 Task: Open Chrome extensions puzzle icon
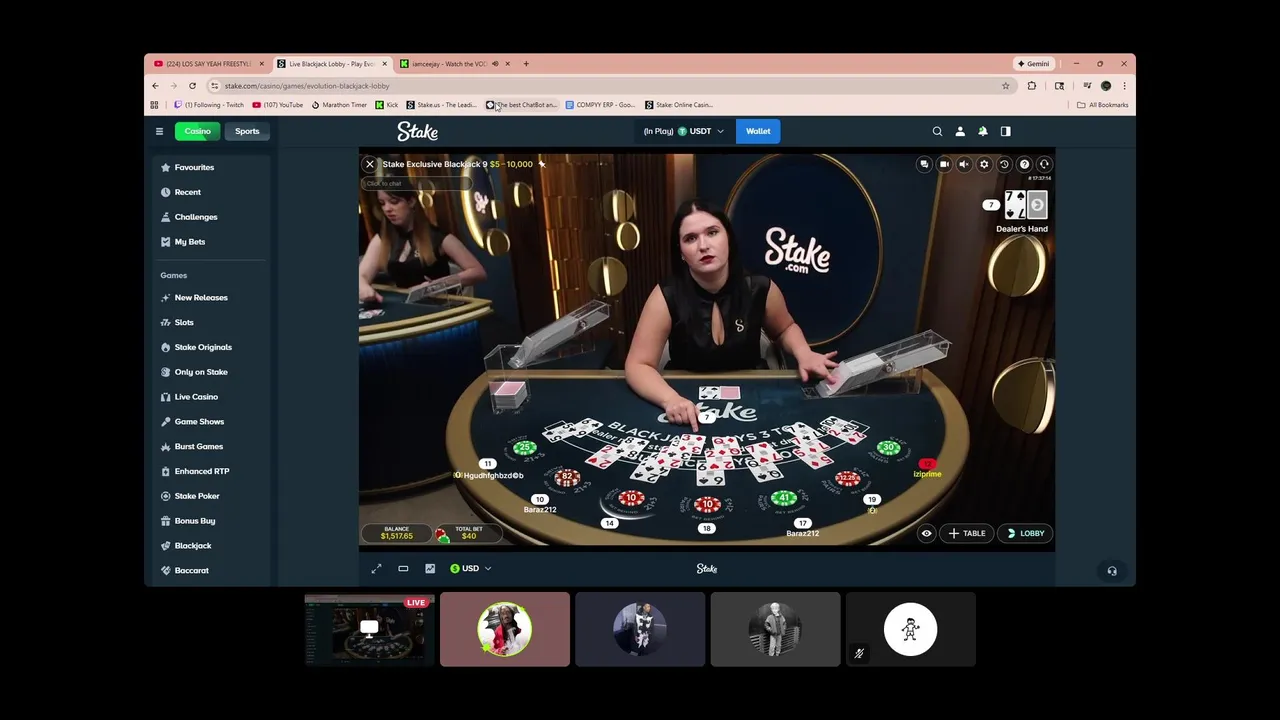pos(1032,86)
